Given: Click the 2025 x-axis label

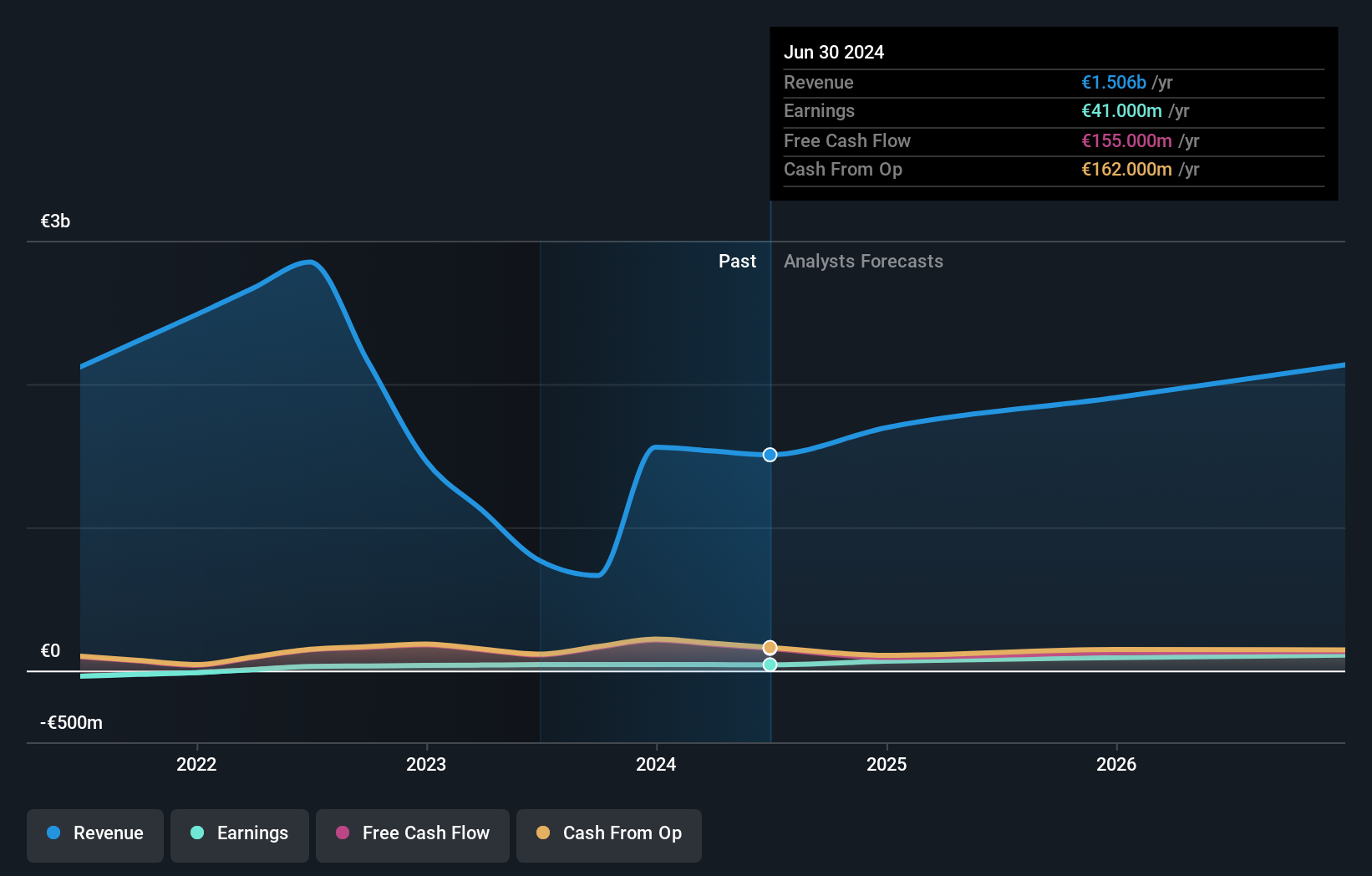Looking at the screenshot, I should [887, 764].
